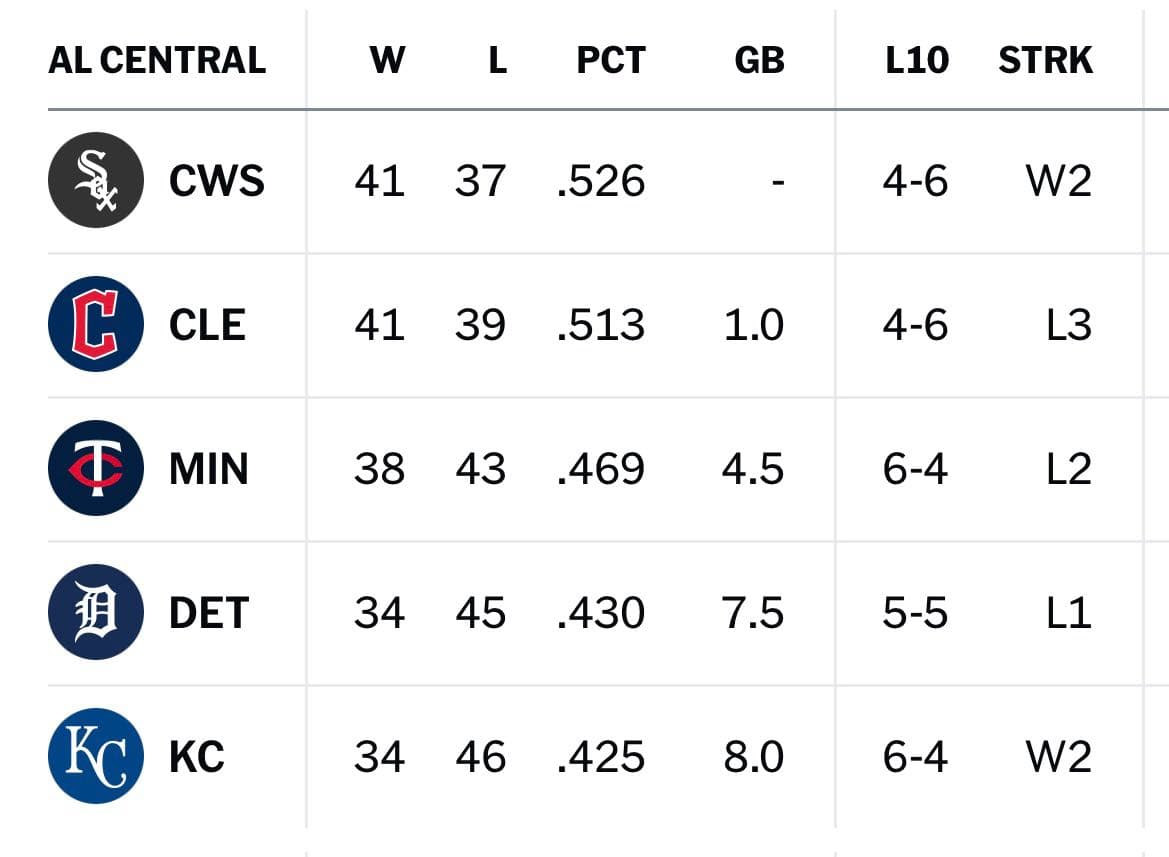Click the Royals W2 streak cell
This screenshot has height=857, width=1169.
(x=1059, y=756)
